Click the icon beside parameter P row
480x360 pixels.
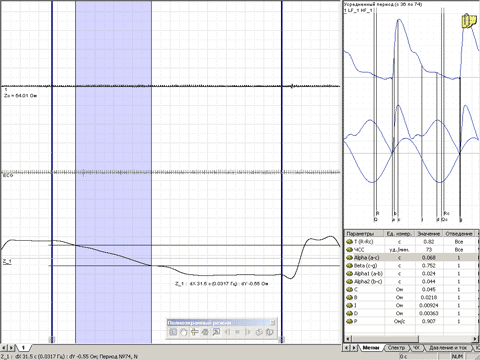point(349,321)
